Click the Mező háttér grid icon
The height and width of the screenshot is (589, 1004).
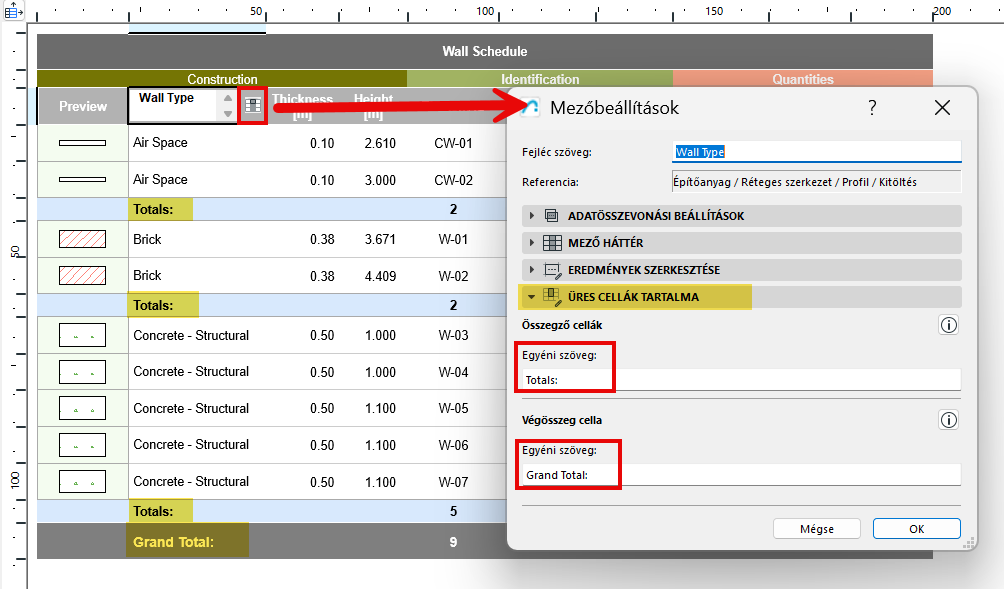(x=552, y=243)
